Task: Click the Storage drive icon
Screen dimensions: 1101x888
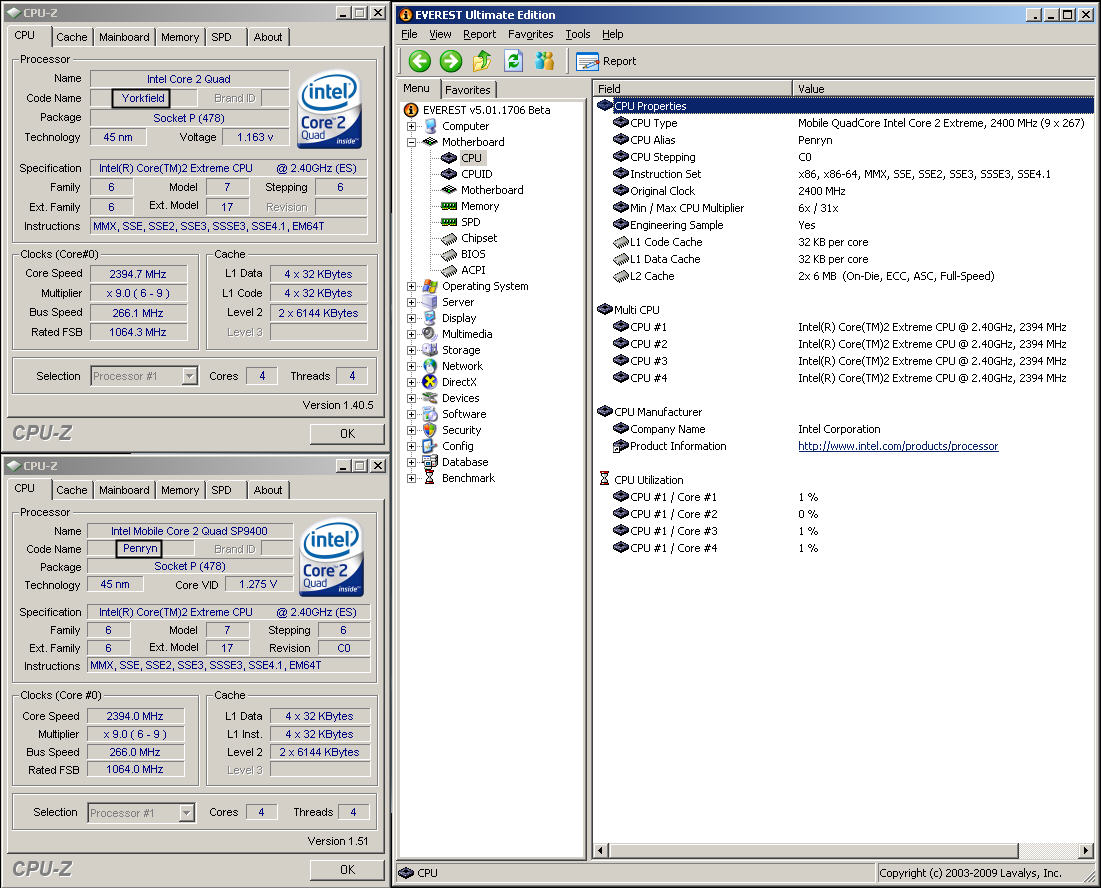Action: click(430, 350)
